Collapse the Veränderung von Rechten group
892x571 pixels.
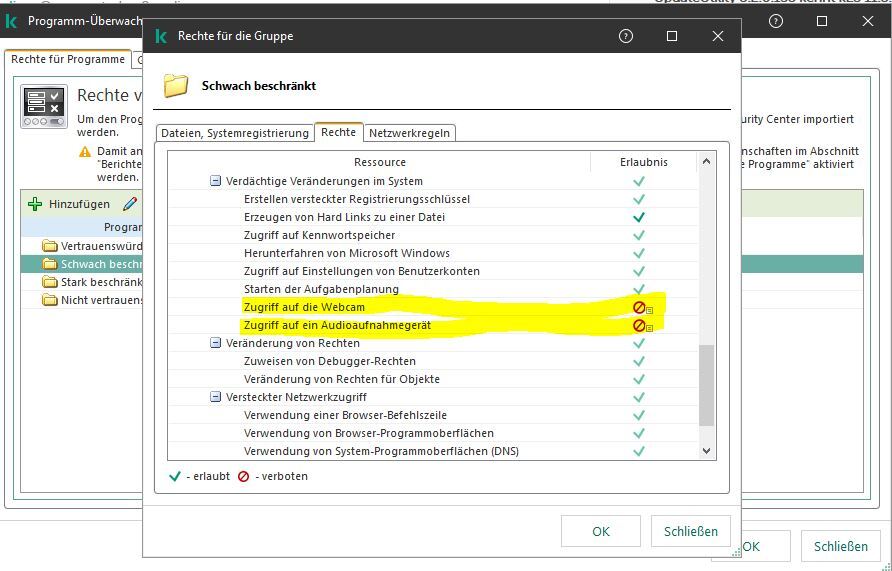(215, 343)
